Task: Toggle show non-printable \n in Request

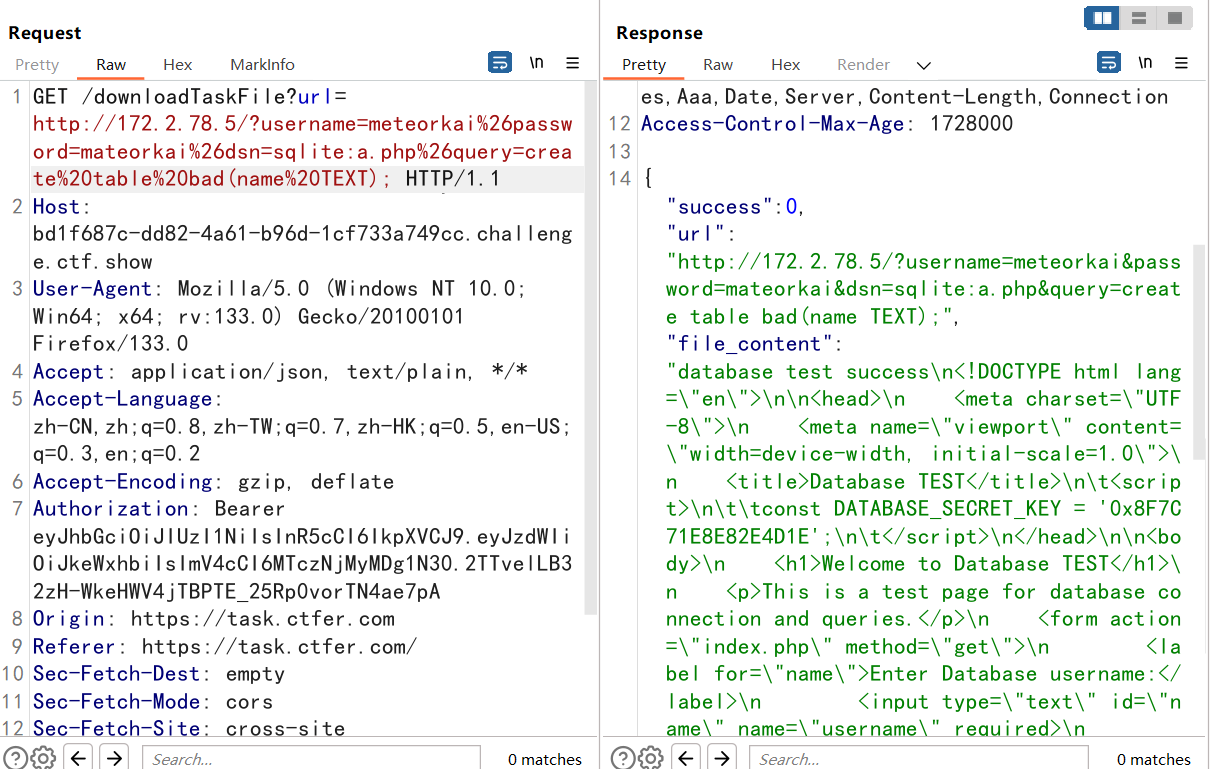Action: pyautogui.click(x=536, y=62)
